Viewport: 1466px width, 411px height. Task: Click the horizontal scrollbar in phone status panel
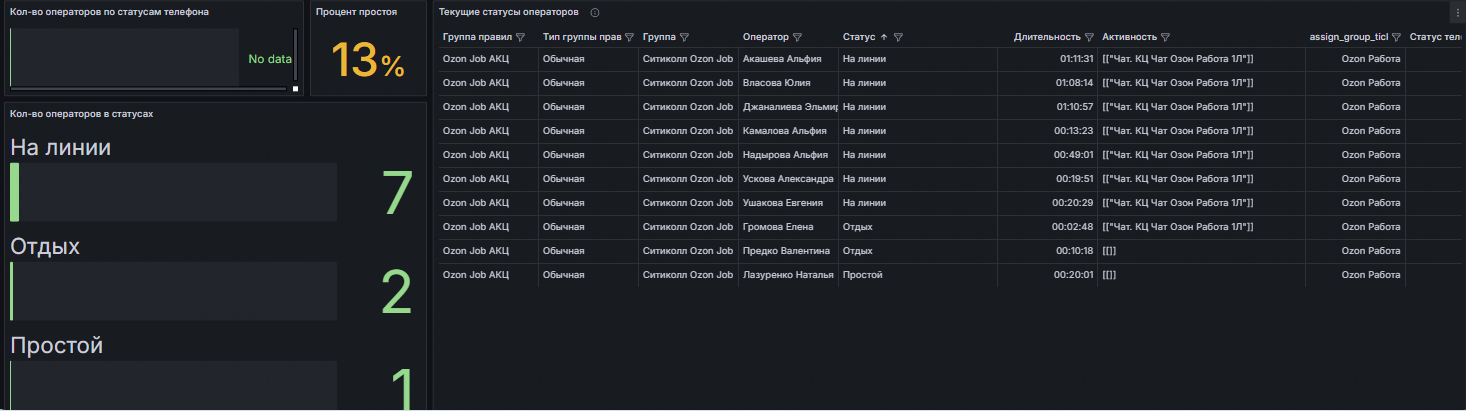150,89
